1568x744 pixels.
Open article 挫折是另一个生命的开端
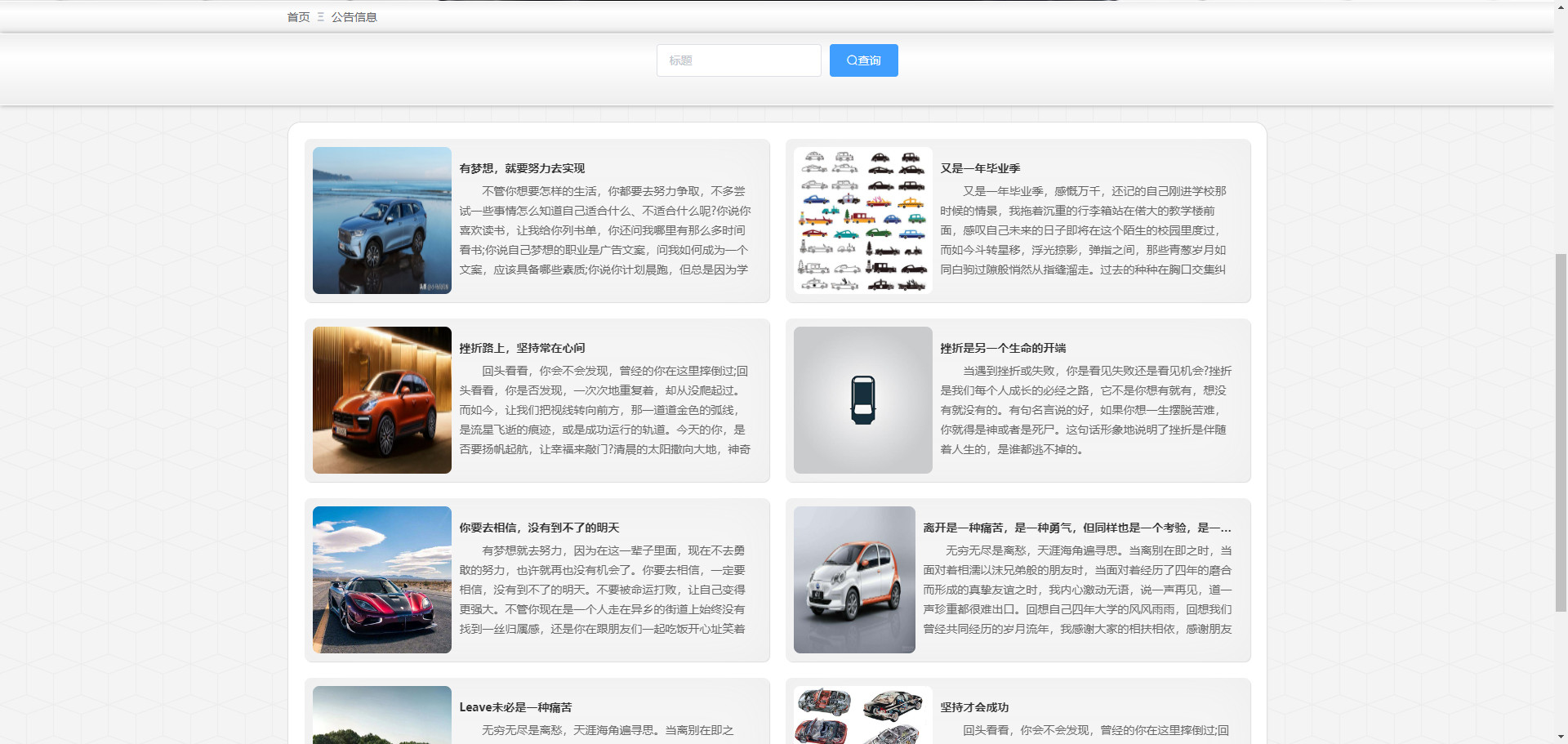click(1003, 348)
